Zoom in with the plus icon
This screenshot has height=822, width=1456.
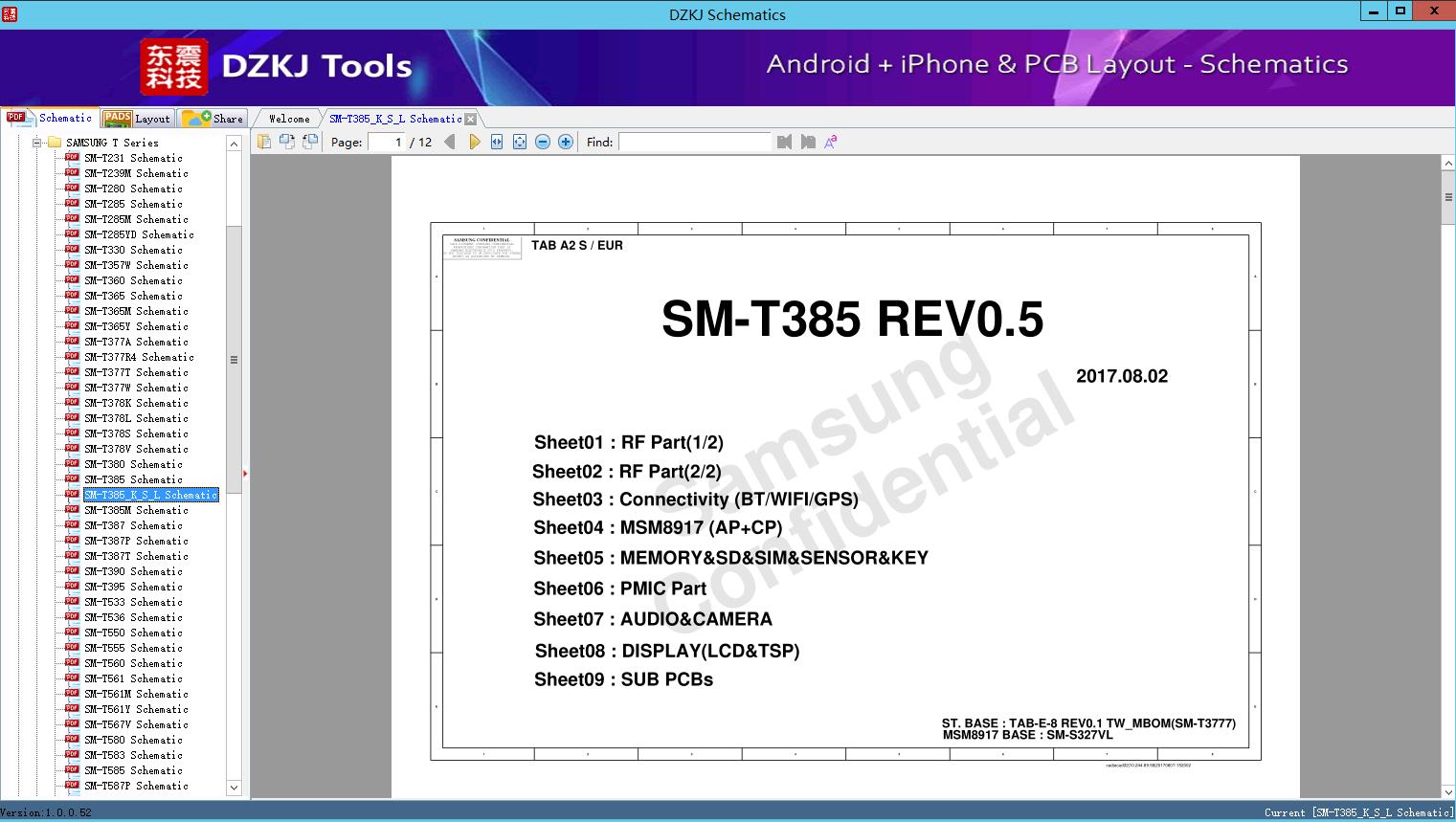(x=566, y=142)
